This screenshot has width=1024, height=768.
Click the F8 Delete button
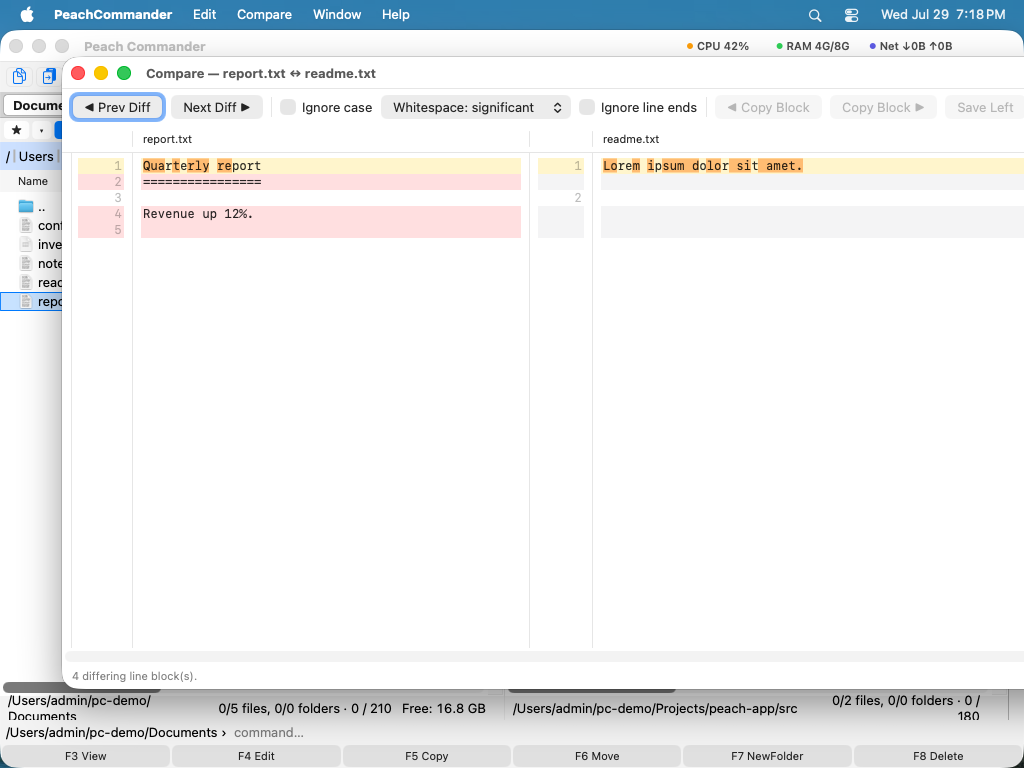938,756
